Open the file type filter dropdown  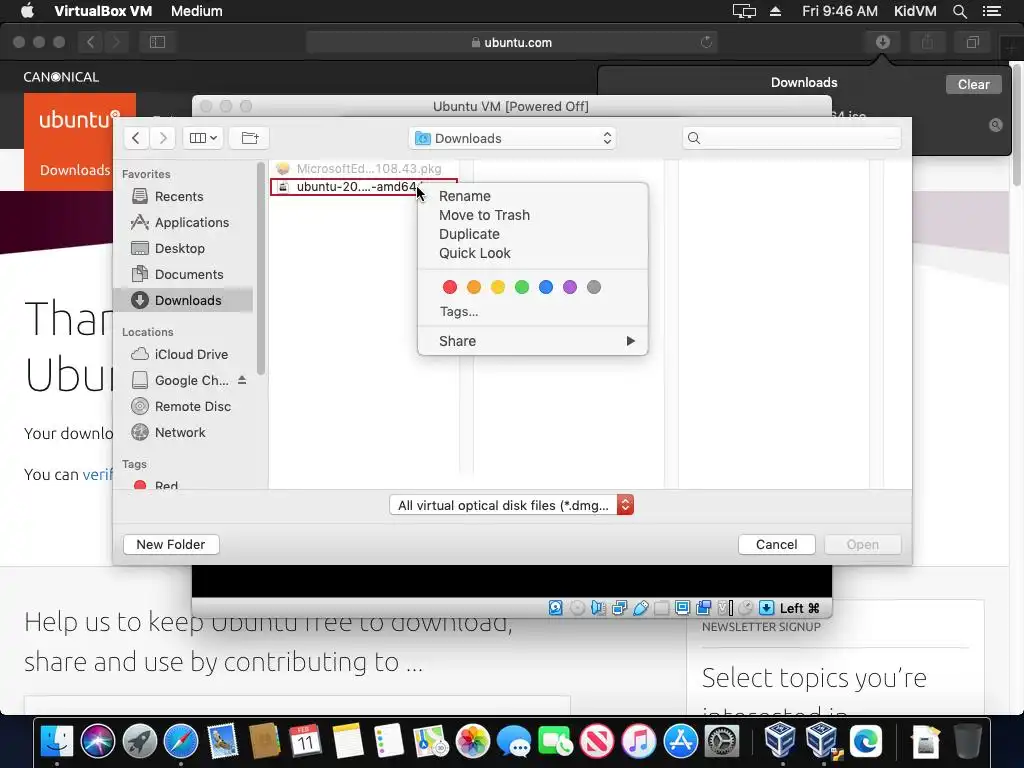coord(511,505)
